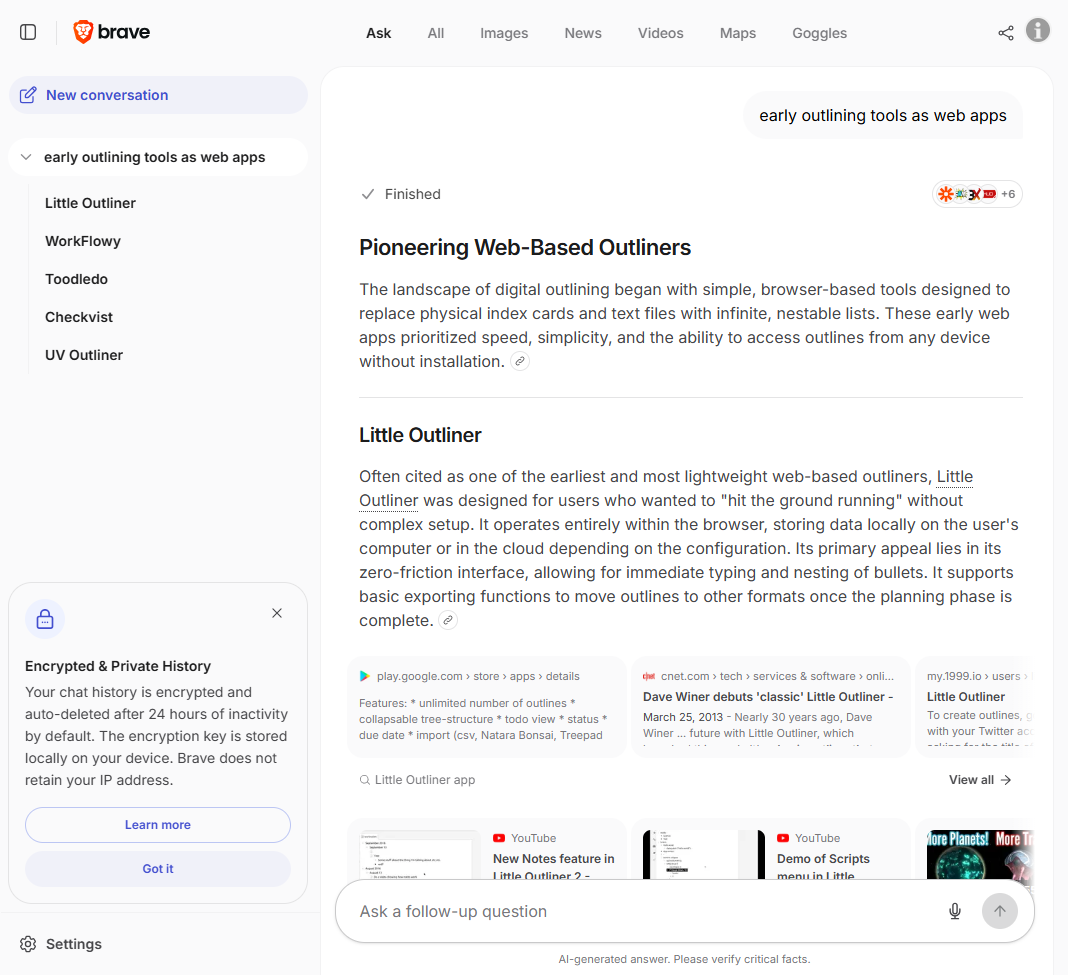
Task: Click the Little Outliner section heading
Action: coord(420,435)
